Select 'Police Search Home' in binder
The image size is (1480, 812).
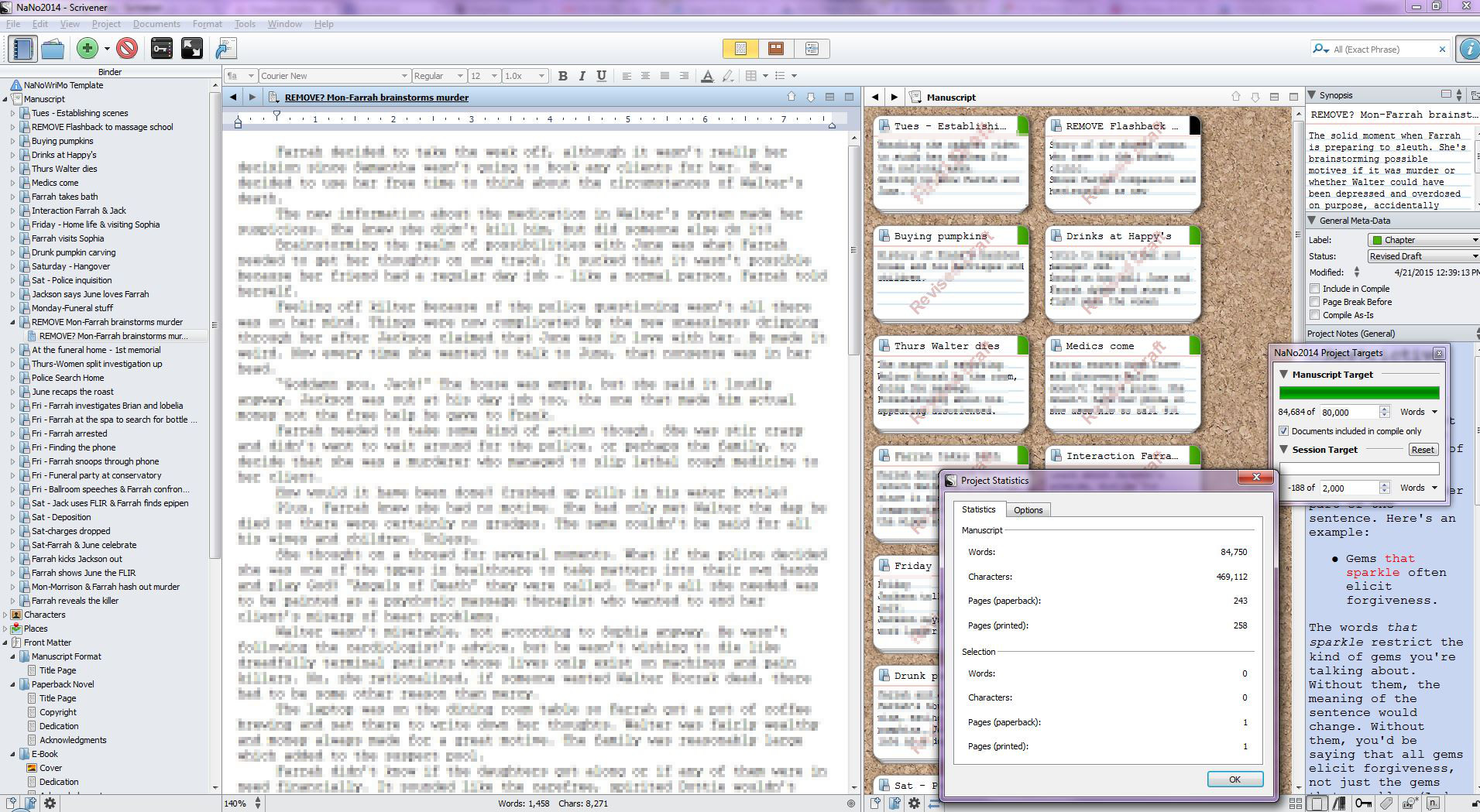[x=67, y=378]
